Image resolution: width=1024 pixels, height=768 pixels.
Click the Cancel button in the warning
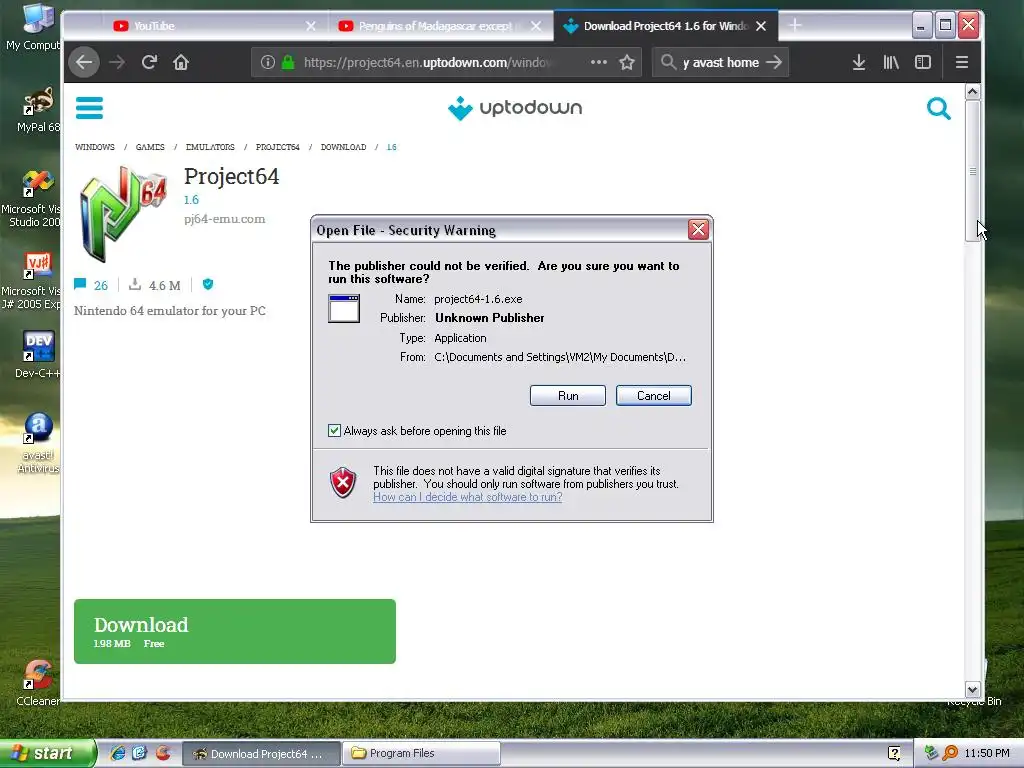click(x=654, y=396)
